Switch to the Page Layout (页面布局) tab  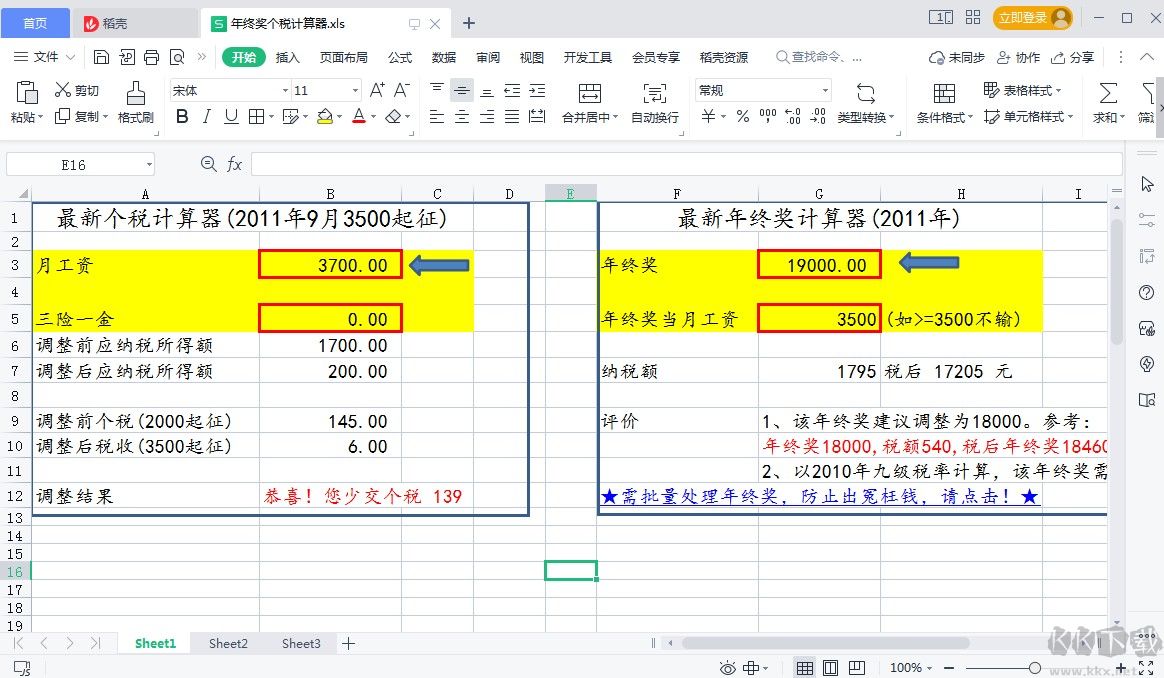coord(344,57)
